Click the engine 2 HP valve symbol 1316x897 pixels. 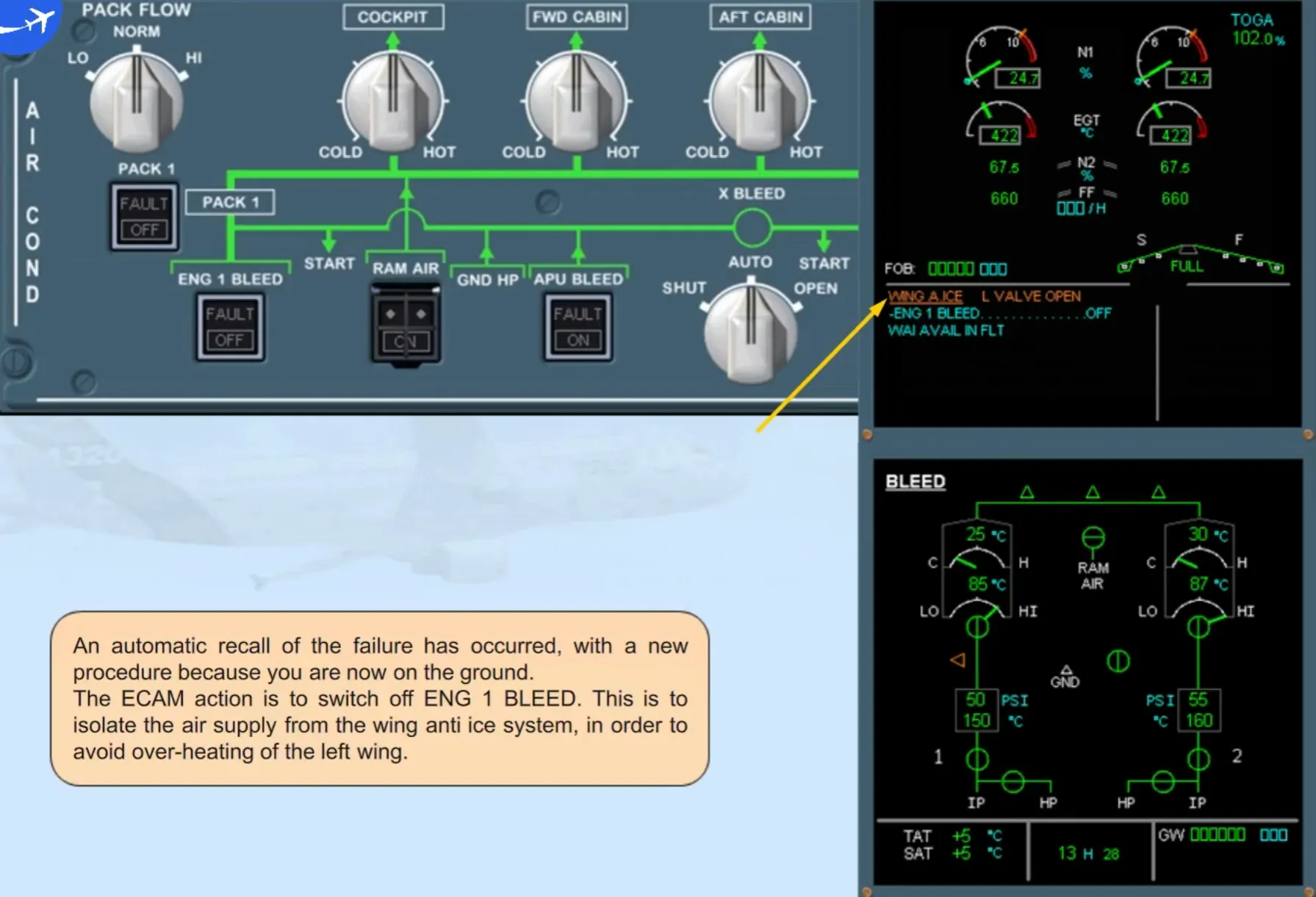coord(1162,781)
